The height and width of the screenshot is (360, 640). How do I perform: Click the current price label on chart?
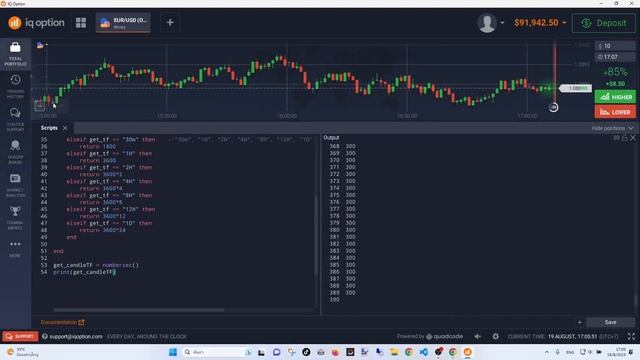(575, 88)
